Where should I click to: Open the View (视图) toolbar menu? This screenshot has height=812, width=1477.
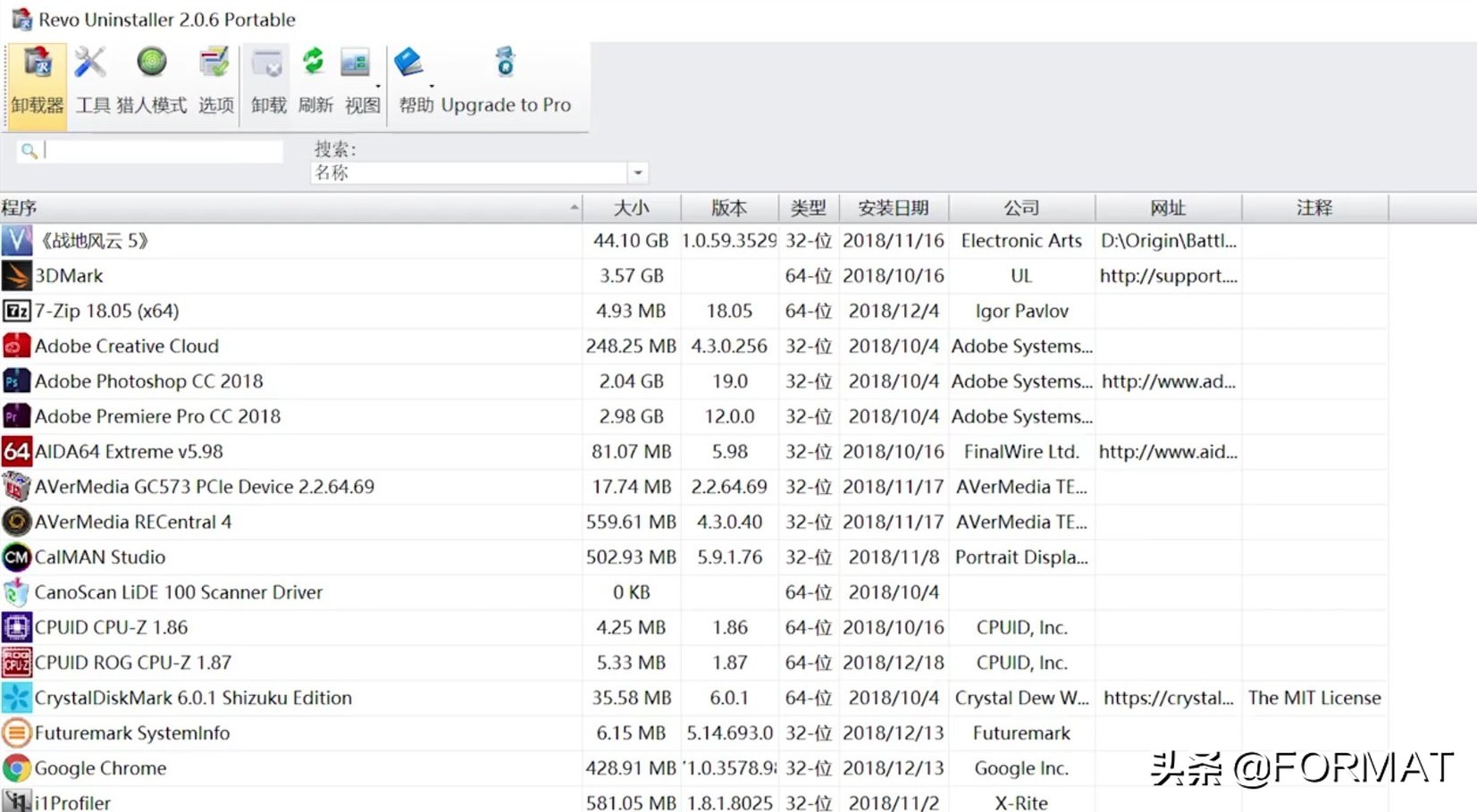[x=361, y=81]
